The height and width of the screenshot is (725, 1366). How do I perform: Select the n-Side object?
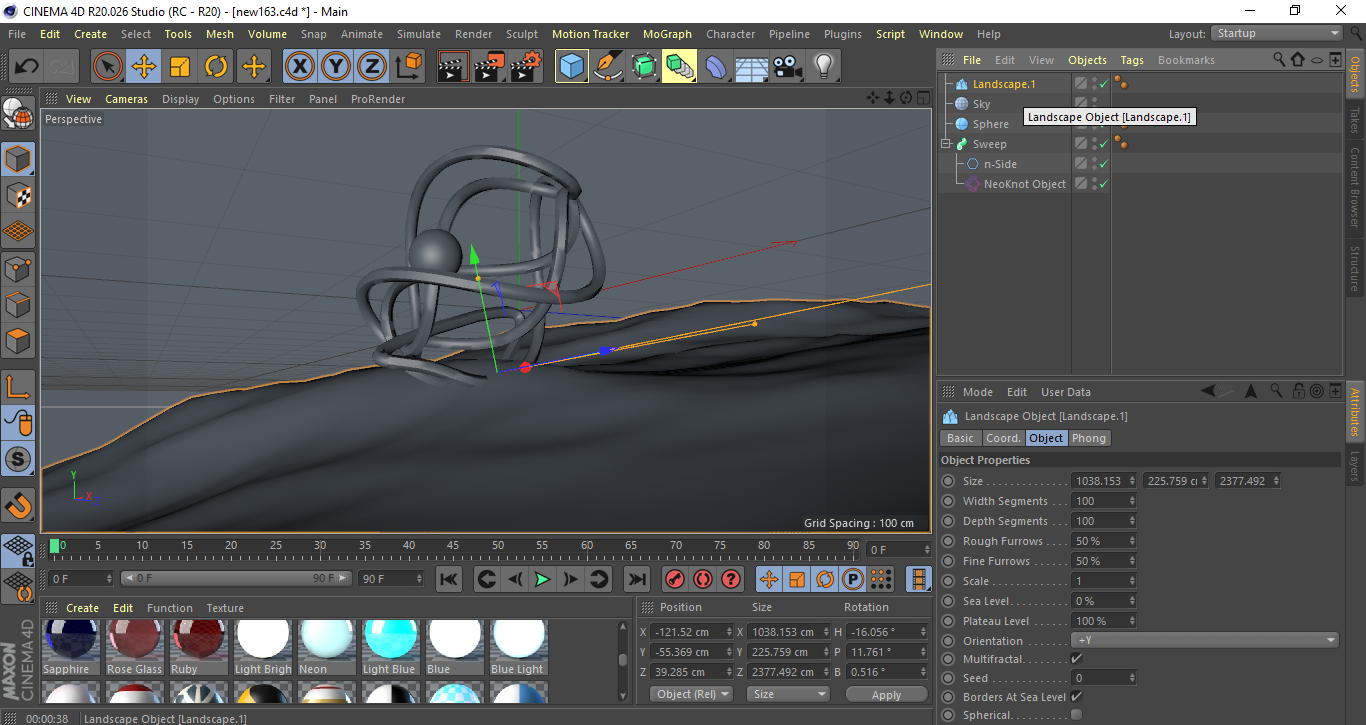(x=999, y=164)
